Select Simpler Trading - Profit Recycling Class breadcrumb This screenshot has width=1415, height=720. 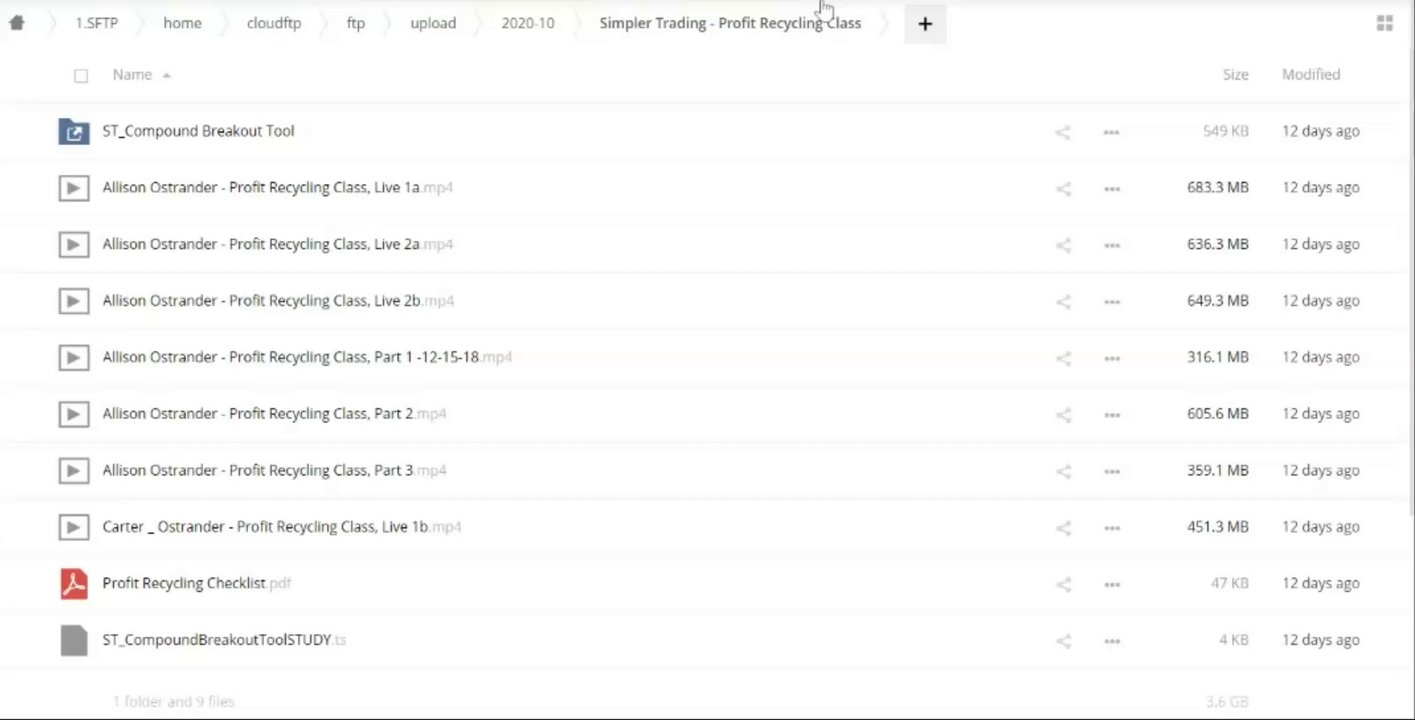coord(730,23)
